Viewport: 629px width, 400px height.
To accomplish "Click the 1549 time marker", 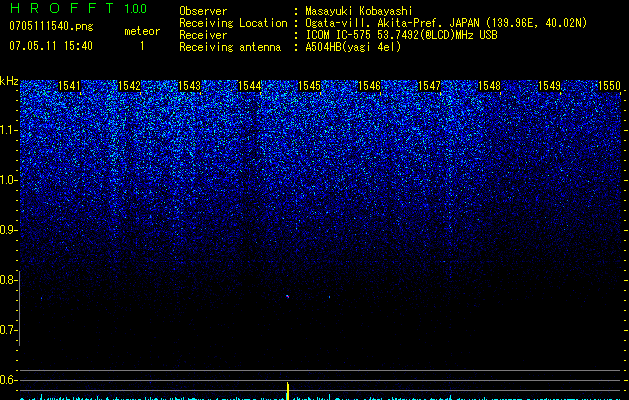I will coord(549,86).
